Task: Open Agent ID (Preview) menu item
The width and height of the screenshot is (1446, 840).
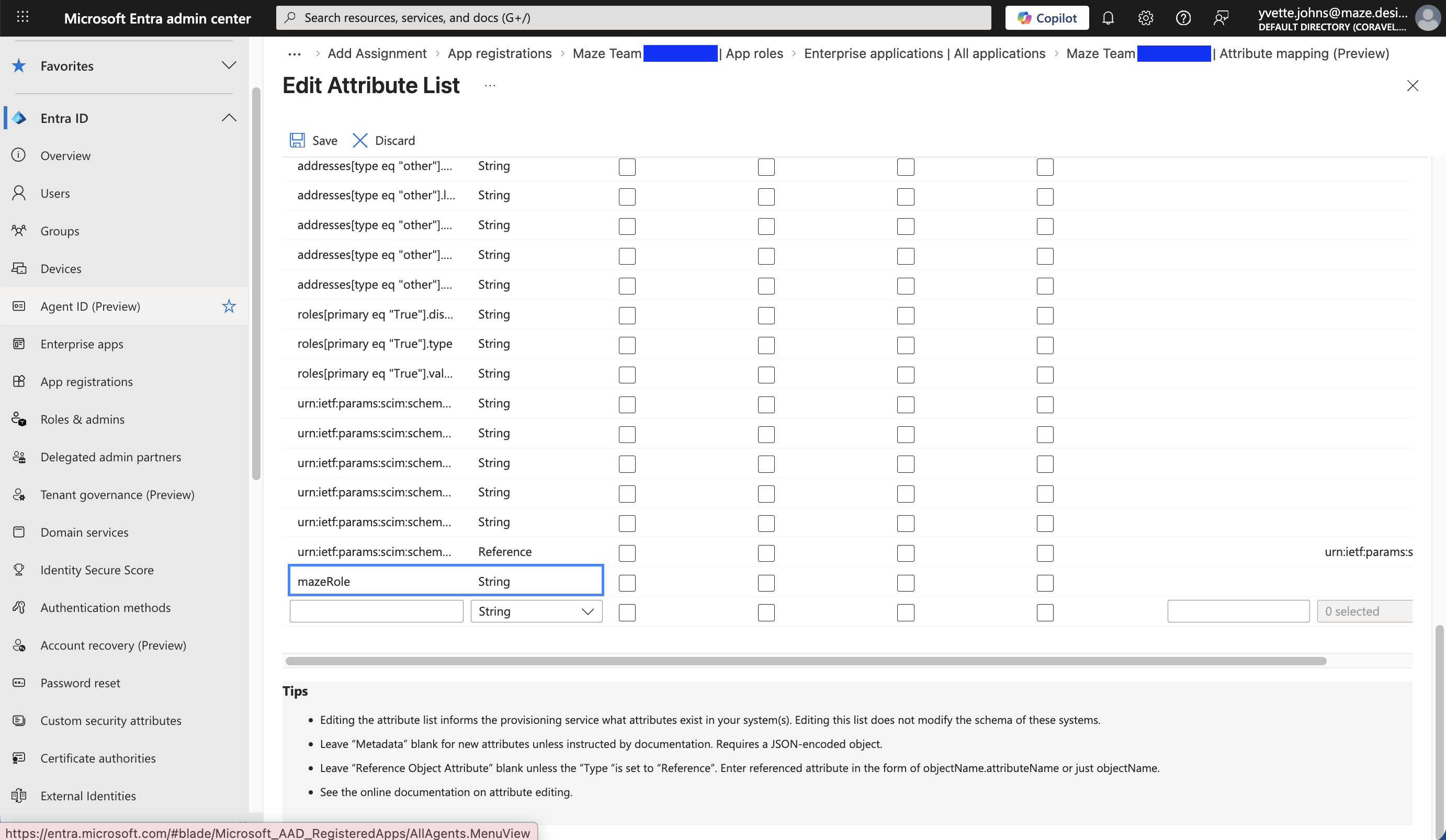Action: [90, 306]
